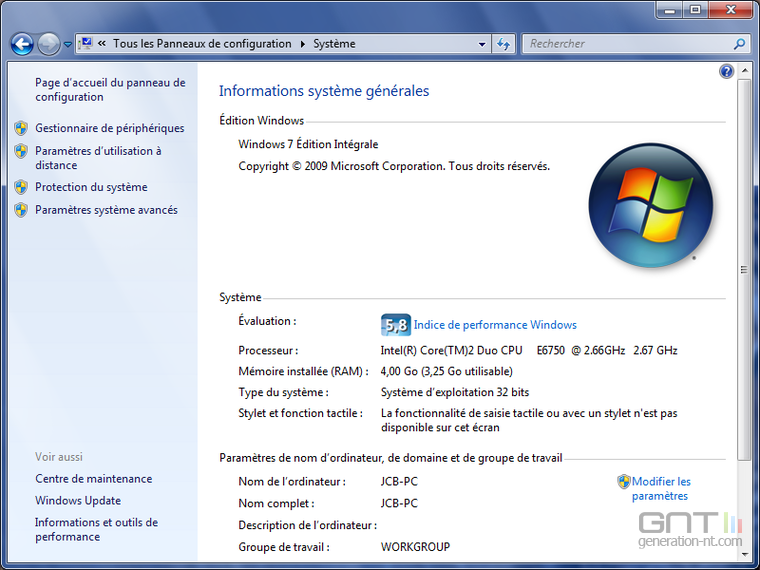Open Centre de maintenance link

coord(94,479)
